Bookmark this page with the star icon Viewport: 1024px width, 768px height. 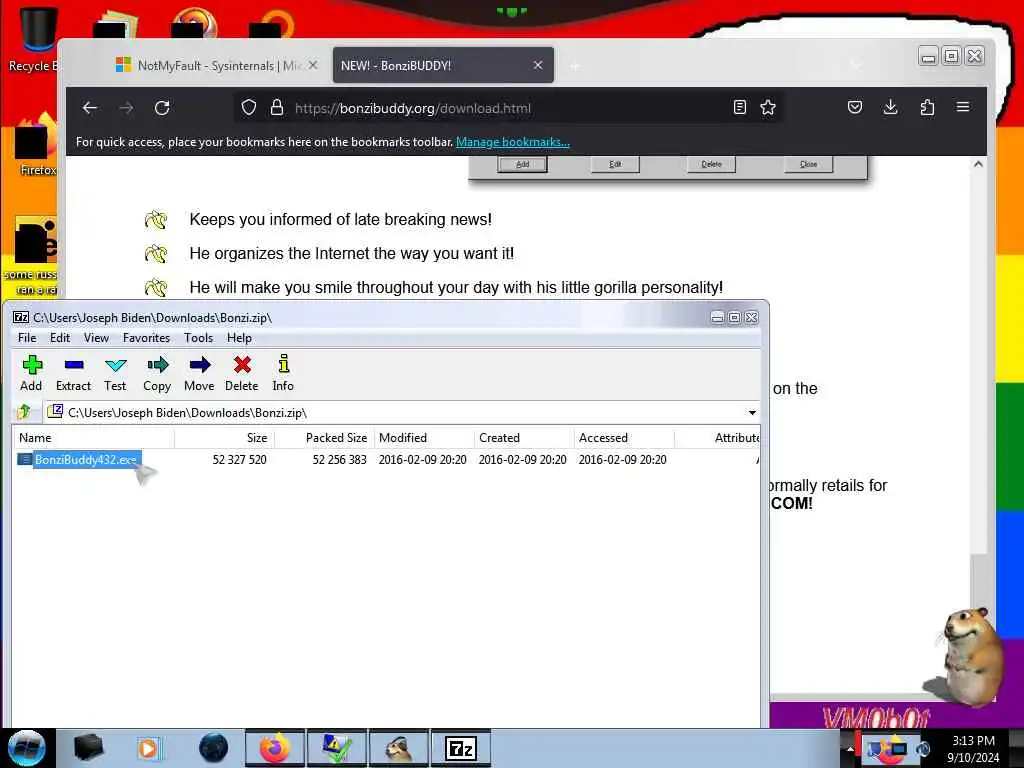click(x=768, y=108)
